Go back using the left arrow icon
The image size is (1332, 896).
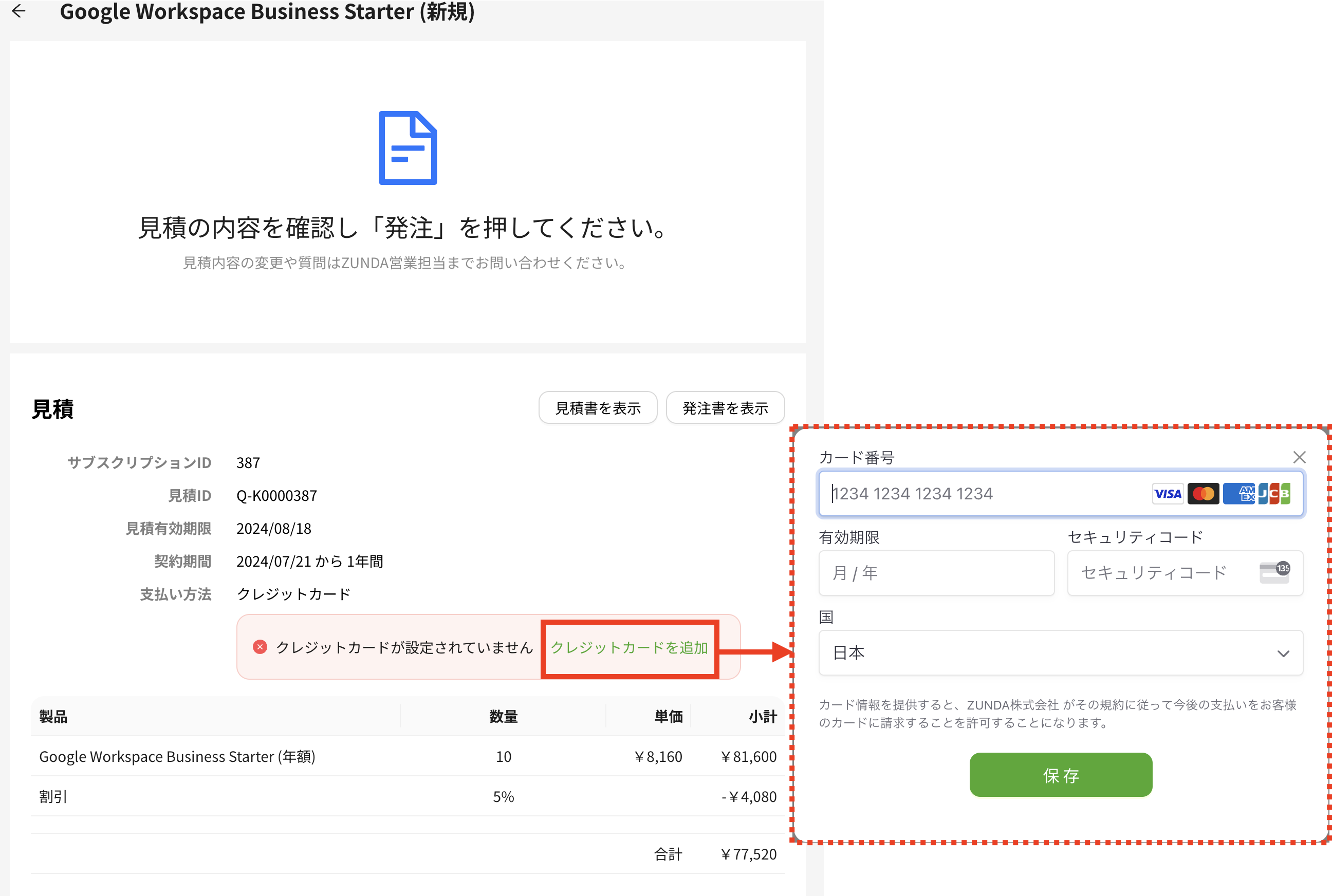[19, 11]
